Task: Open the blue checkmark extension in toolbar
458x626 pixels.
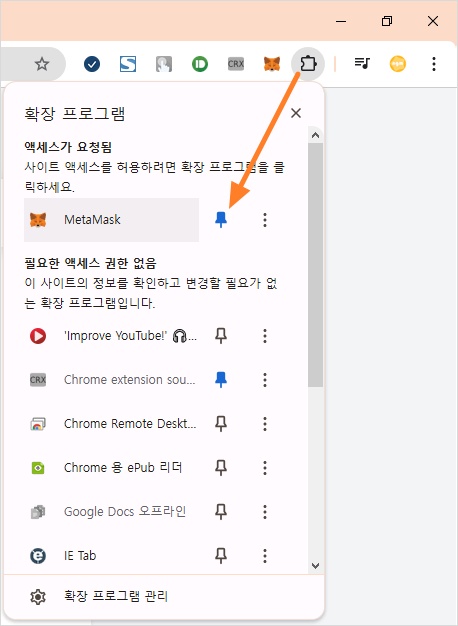Action: tap(92, 64)
